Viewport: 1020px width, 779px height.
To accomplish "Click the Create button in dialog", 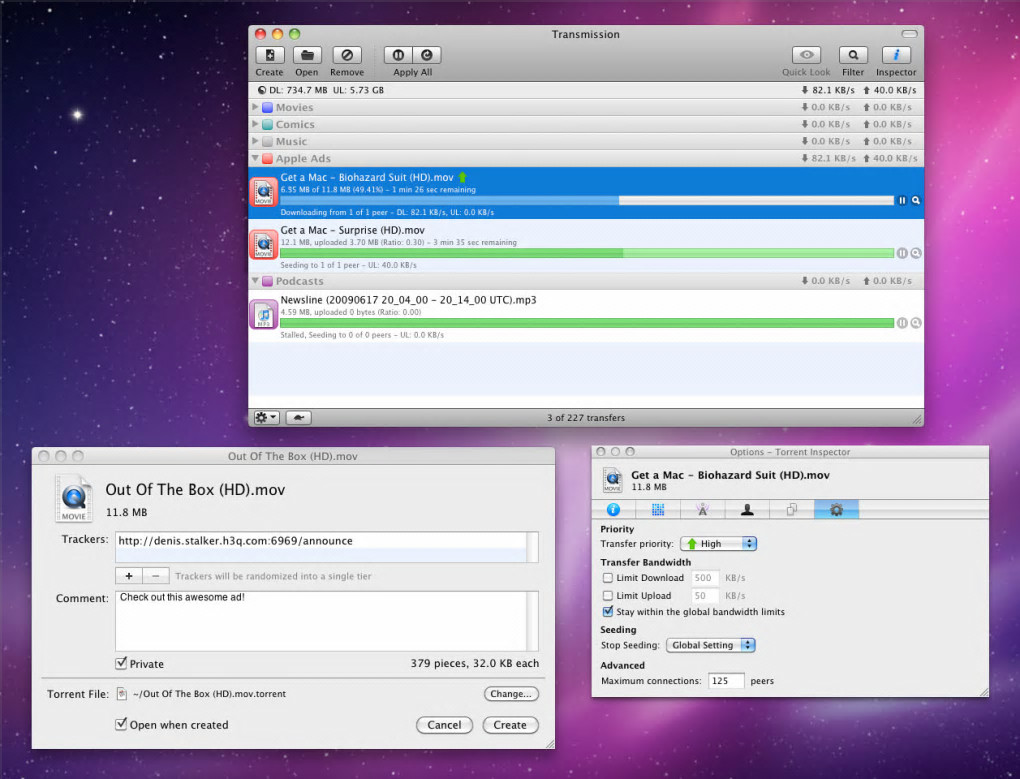I will coord(510,725).
